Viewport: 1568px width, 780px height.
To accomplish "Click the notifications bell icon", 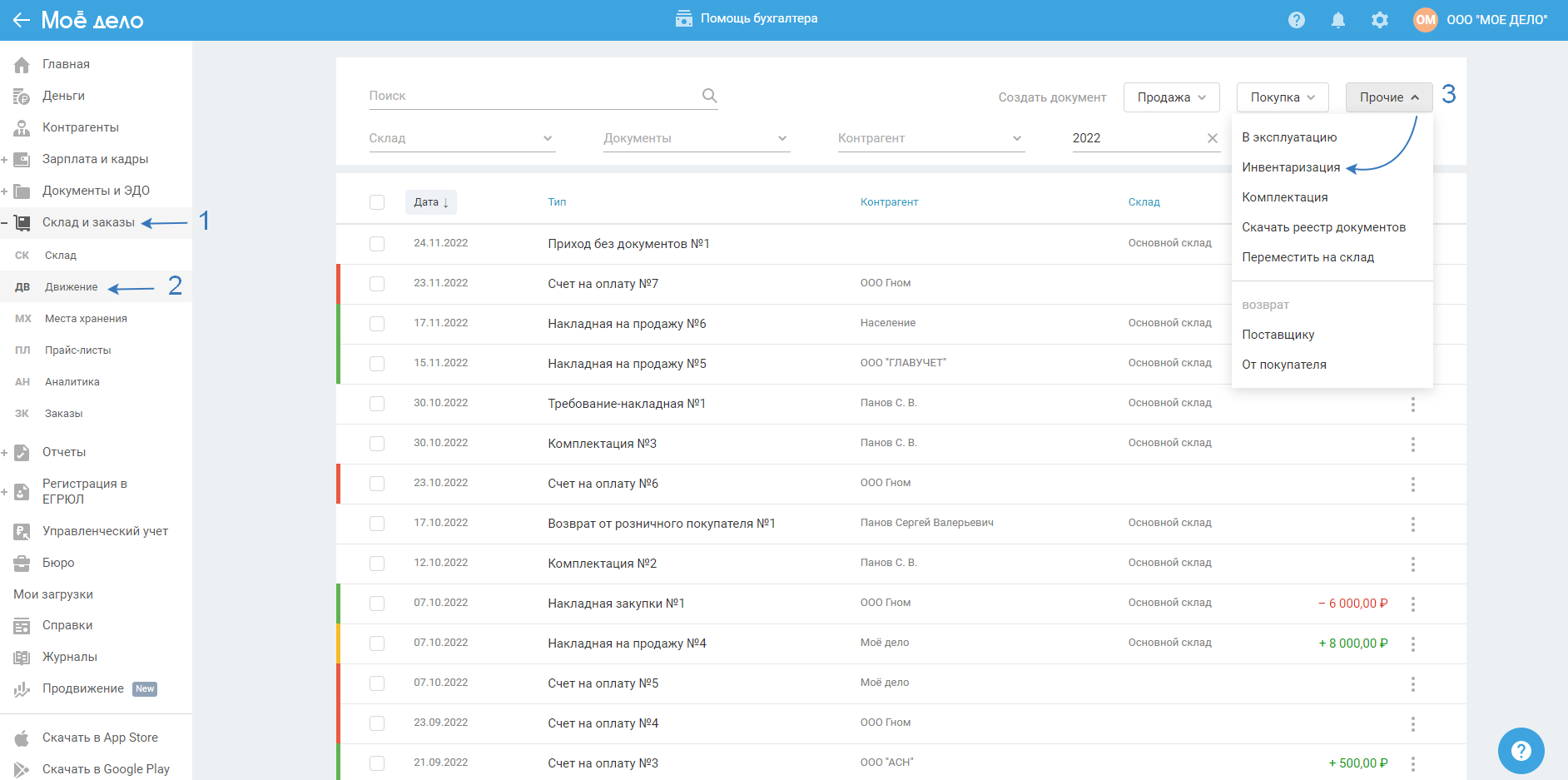I will click(x=1337, y=20).
